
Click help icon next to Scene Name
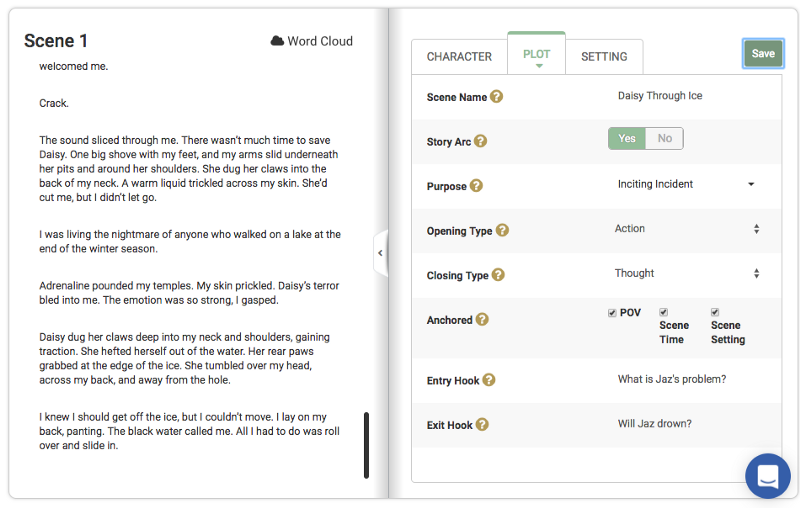point(496,97)
